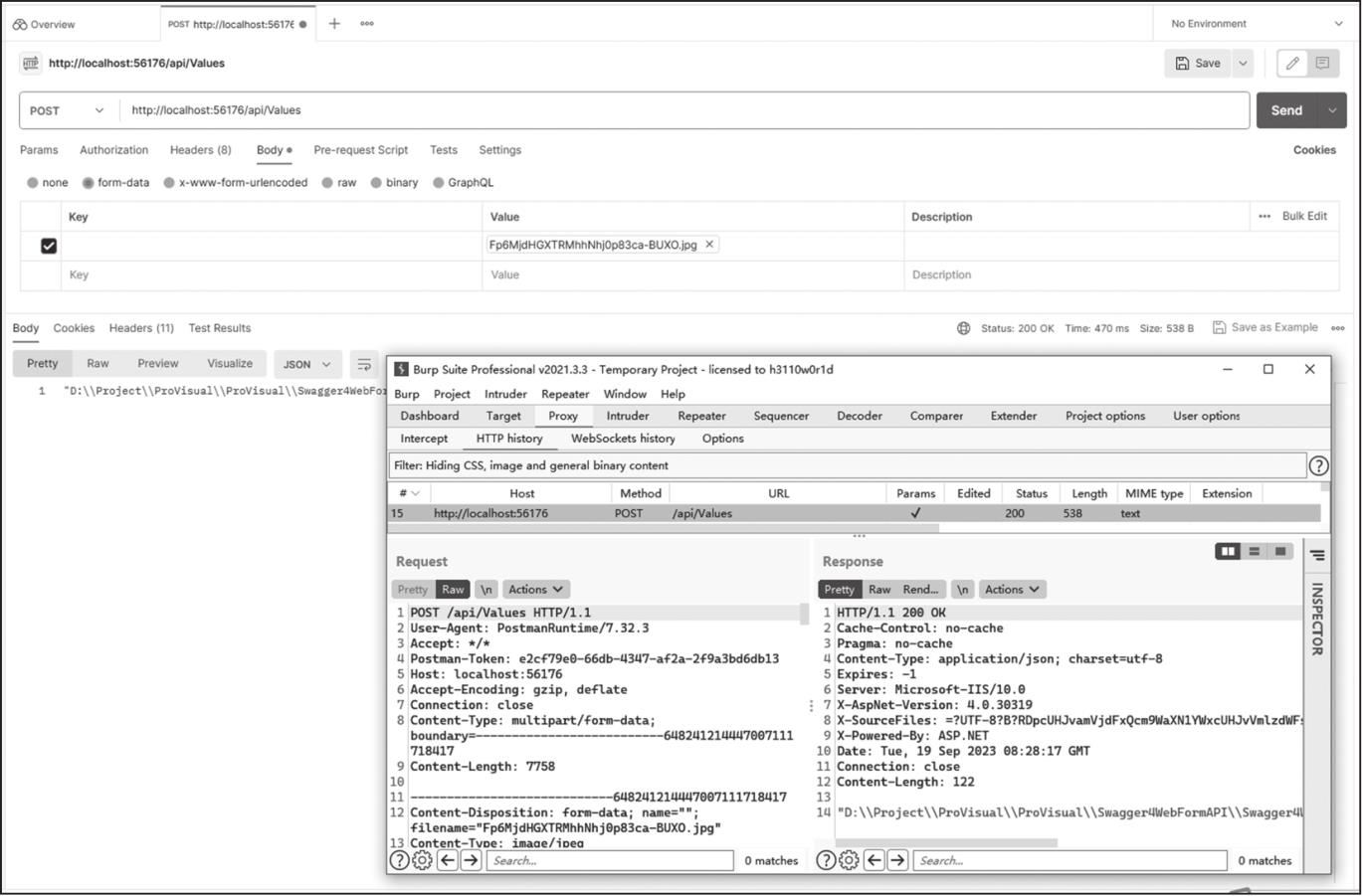Viewport: 1362px width, 896px height.
Task: Open the Tests request tab
Action: (444, 150)
